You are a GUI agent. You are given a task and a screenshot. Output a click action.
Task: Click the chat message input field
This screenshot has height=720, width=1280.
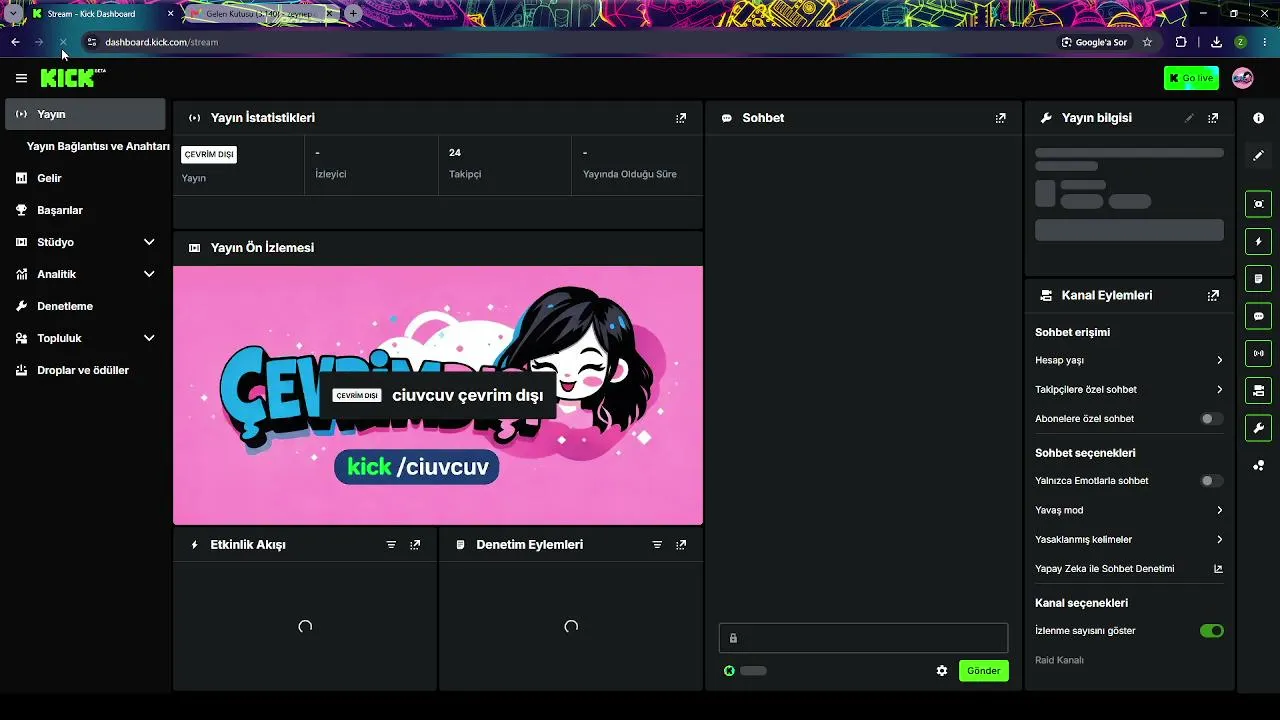863,639
